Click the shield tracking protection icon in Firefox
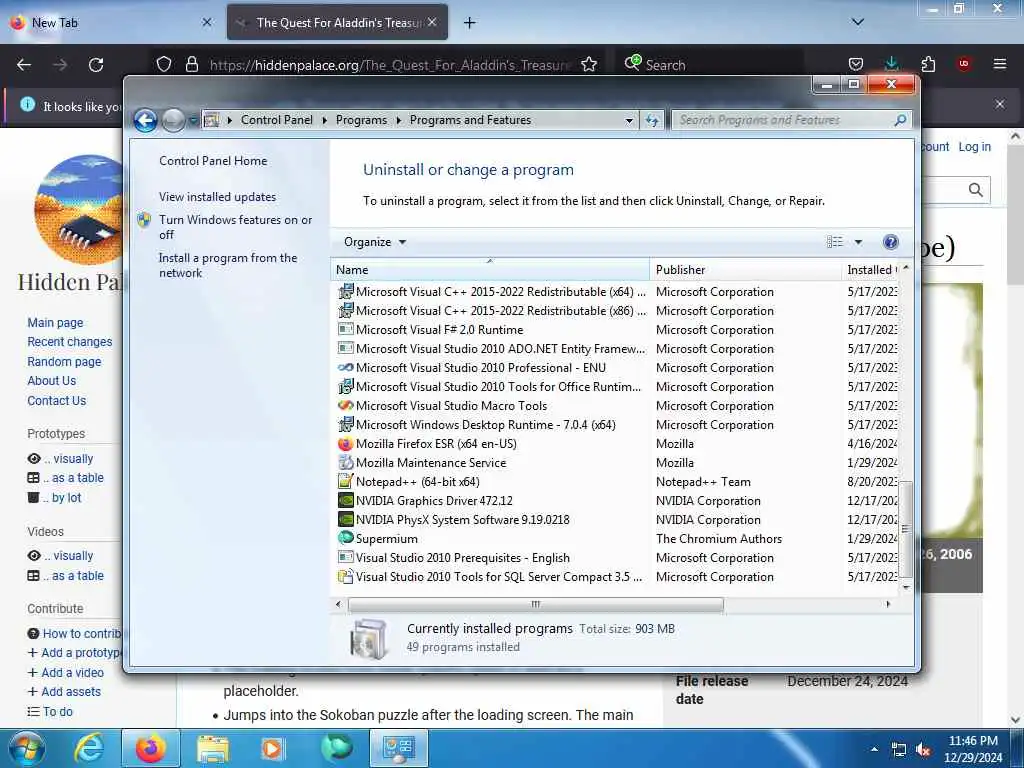 coord(164,65)
